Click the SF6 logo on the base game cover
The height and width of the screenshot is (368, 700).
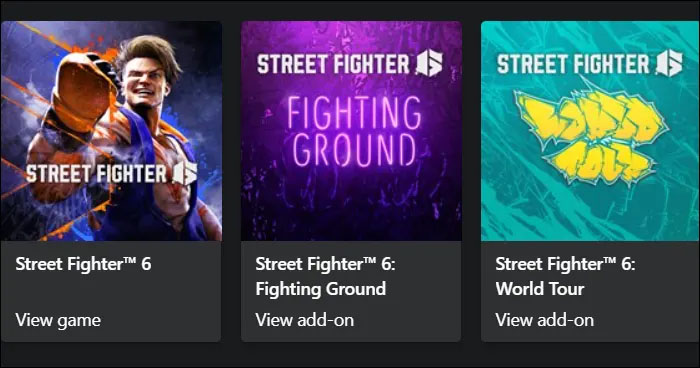click(x=185, y=173)
